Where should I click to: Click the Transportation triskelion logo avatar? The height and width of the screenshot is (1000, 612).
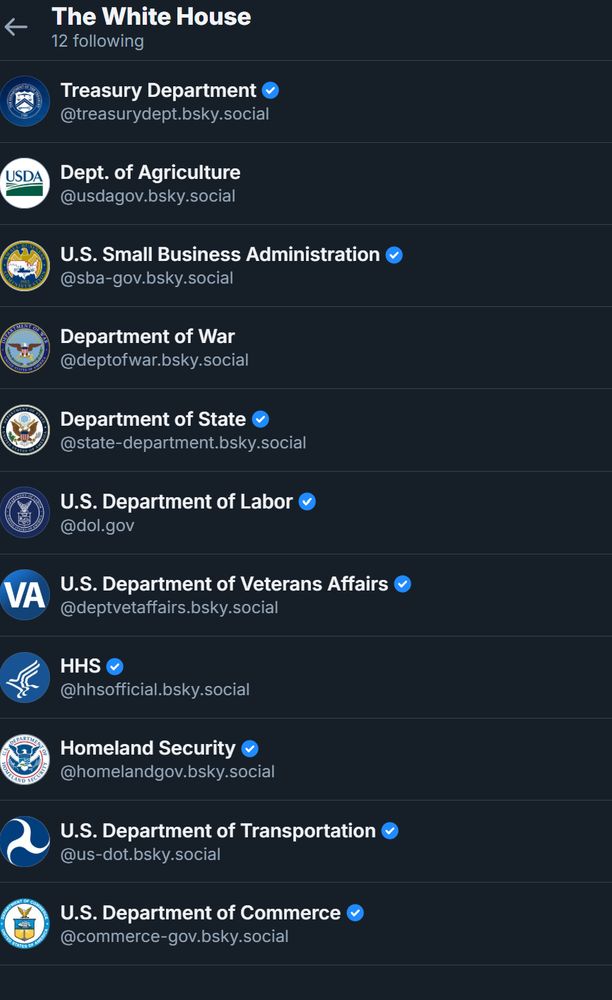pos(25,842)
